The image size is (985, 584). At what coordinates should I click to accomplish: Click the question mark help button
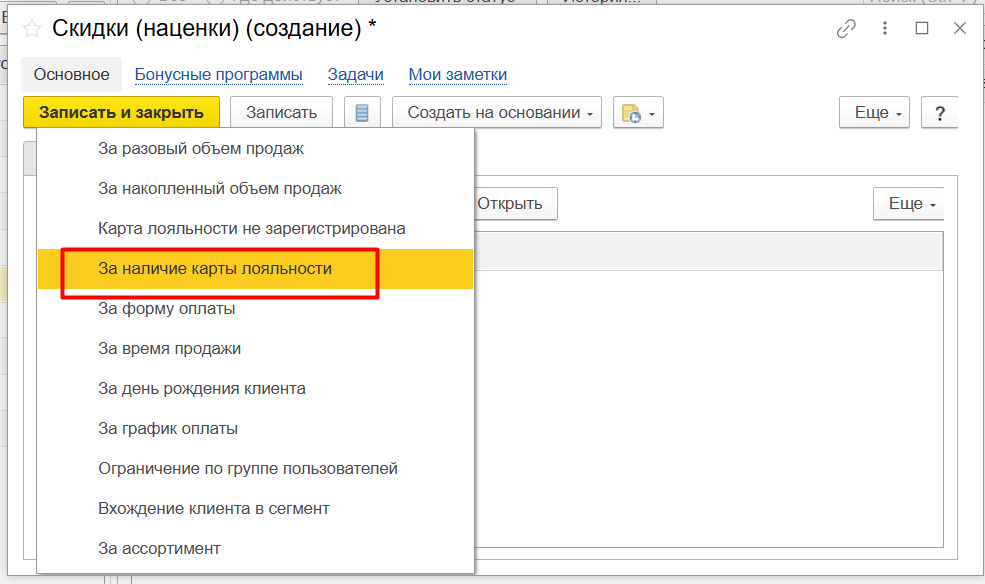click(940, 113)
